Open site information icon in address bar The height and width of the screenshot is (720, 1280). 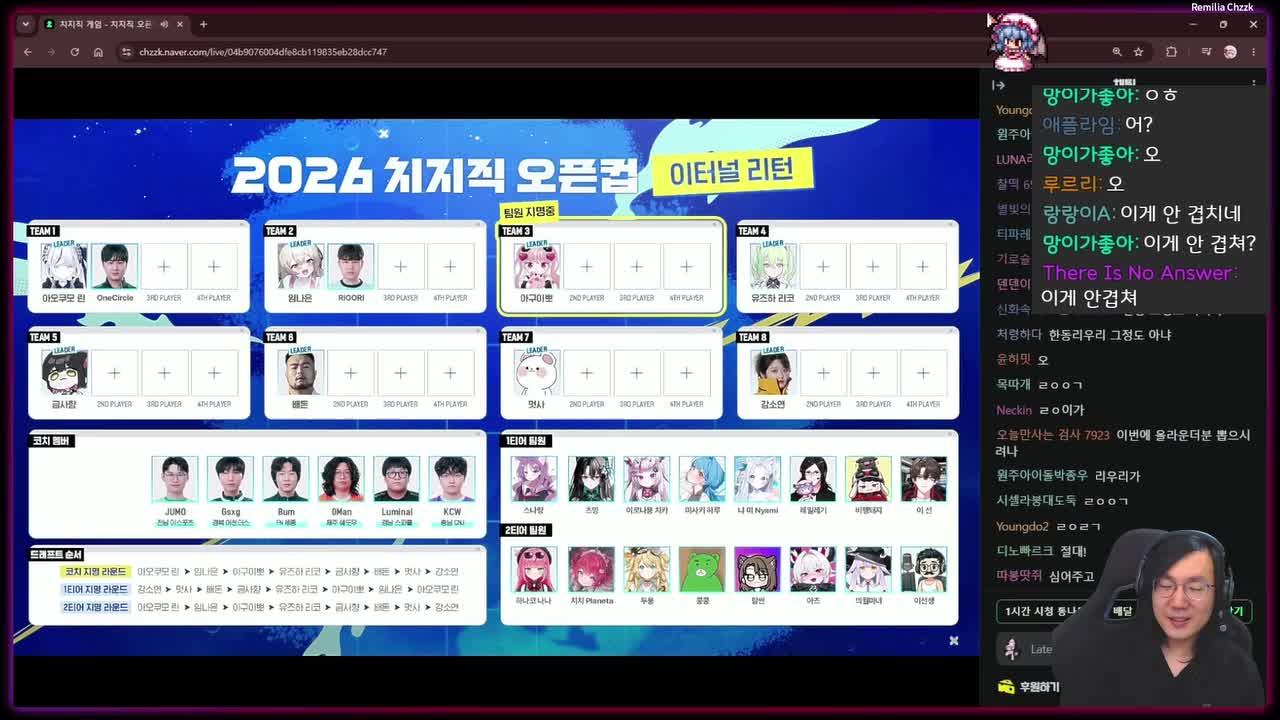click(x=126, y=52)
